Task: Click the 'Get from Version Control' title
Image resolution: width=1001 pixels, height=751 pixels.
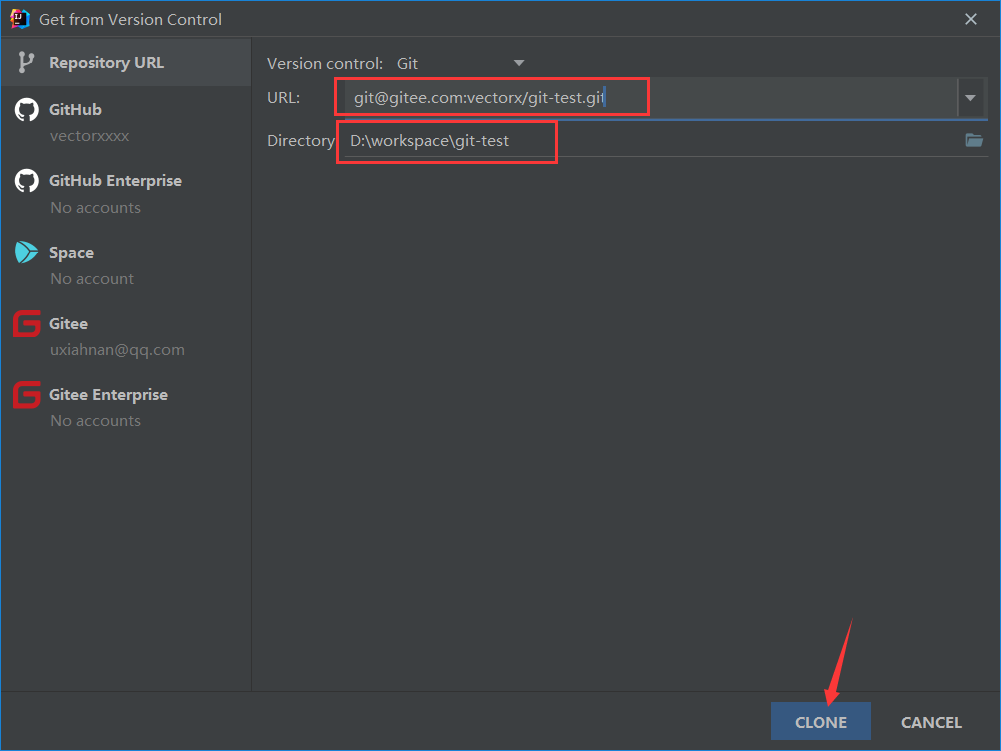Action: click(130, 20)
